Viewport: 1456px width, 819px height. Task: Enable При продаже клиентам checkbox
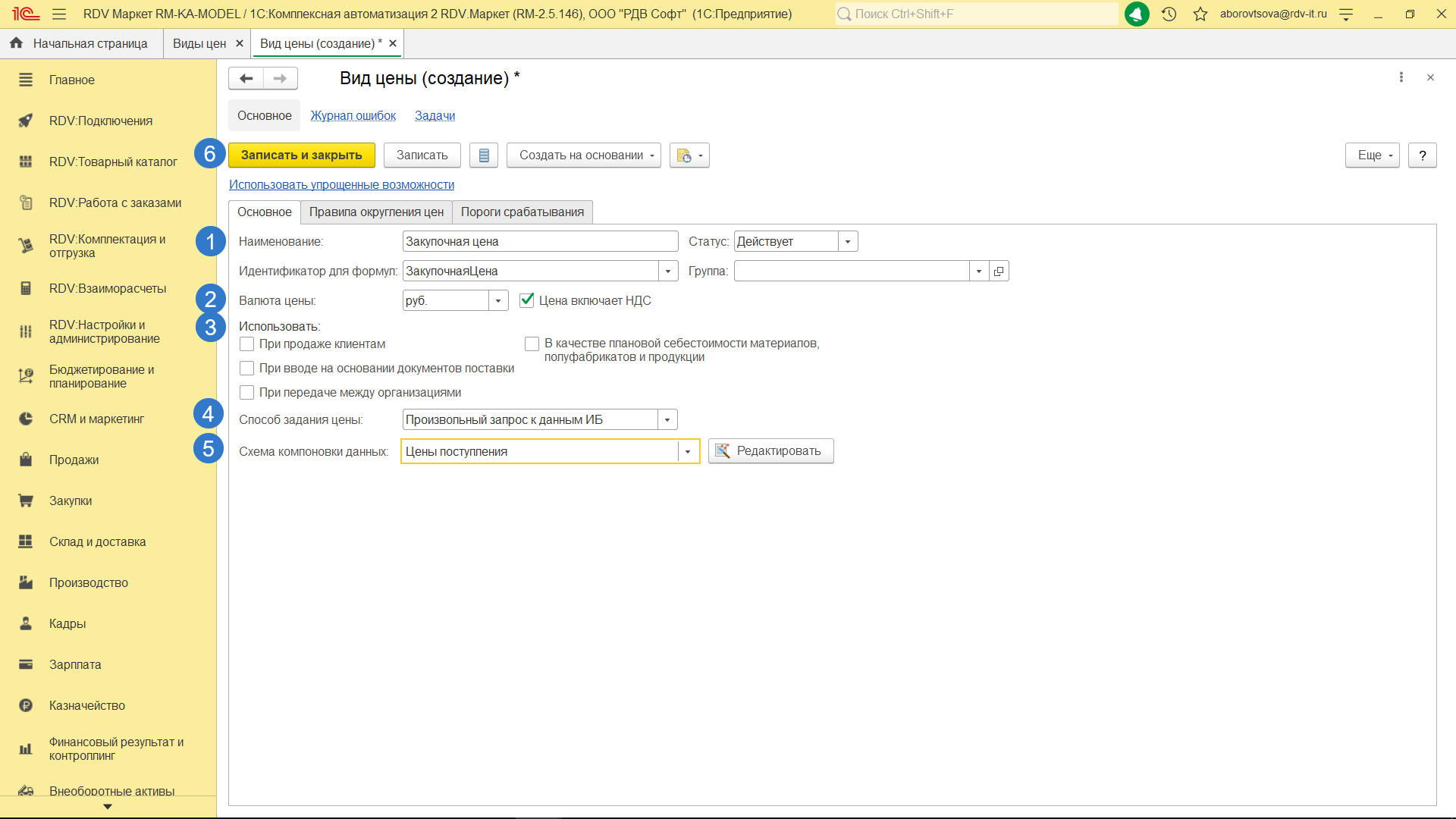tap(247, 344)
